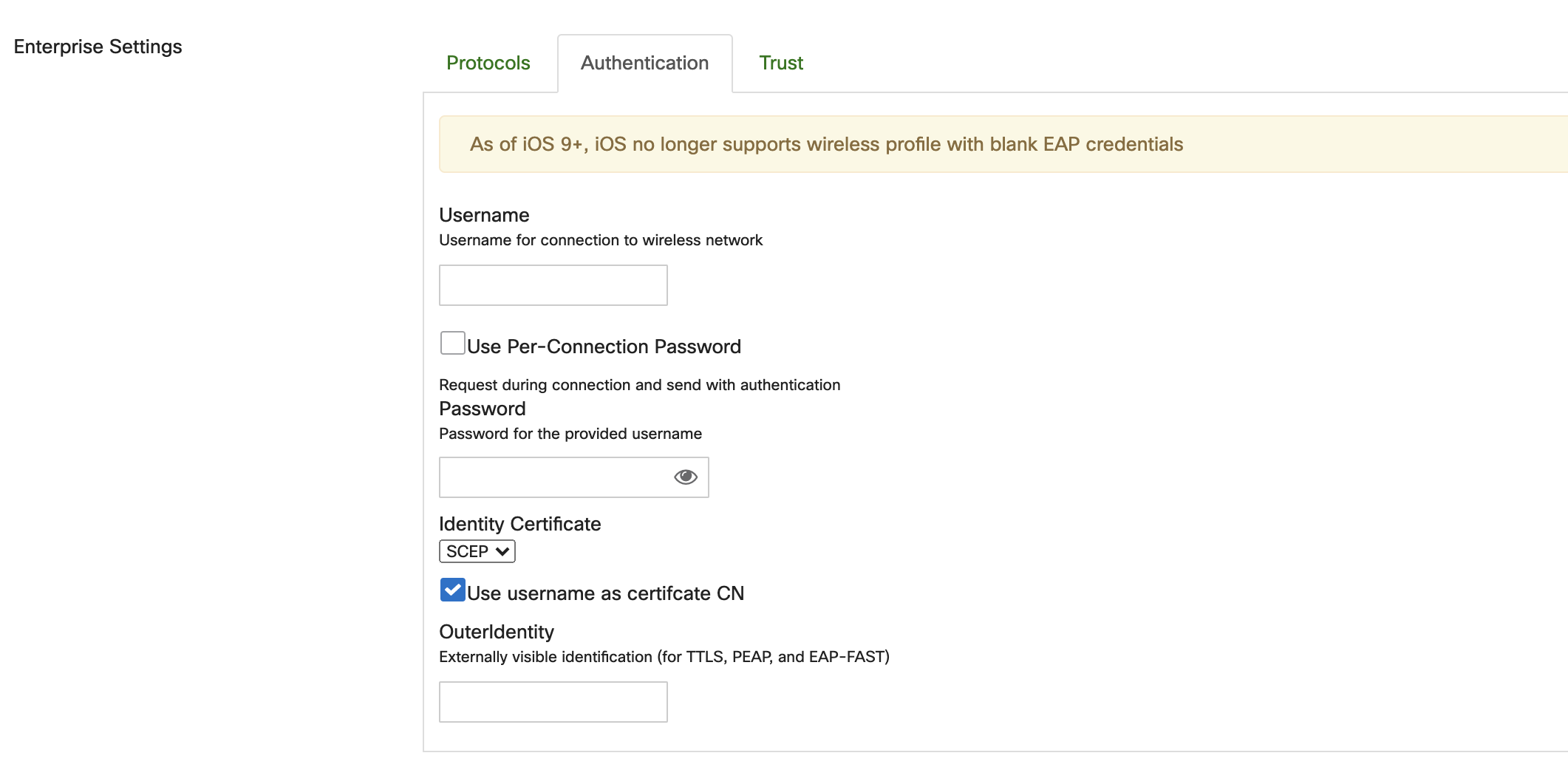Click the Username field heading

point(484,215)
